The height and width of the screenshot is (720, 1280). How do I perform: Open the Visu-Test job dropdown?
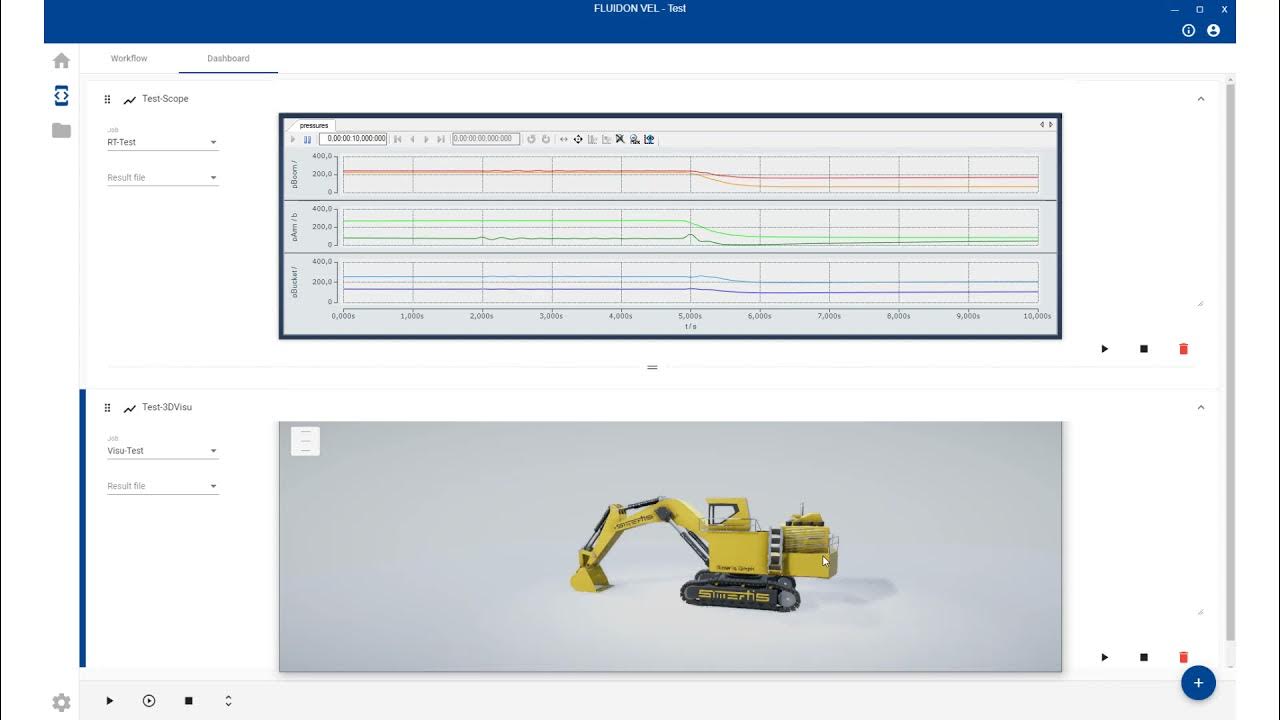(x=162, y=451)
